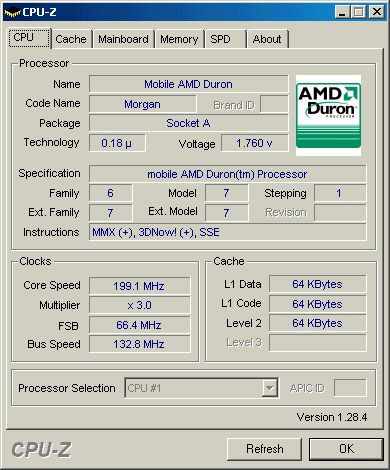Image resolution: width=390 pixels, height=470 pixels.
Task: Click the Package value Socket A
Action: tap(189, 123)
